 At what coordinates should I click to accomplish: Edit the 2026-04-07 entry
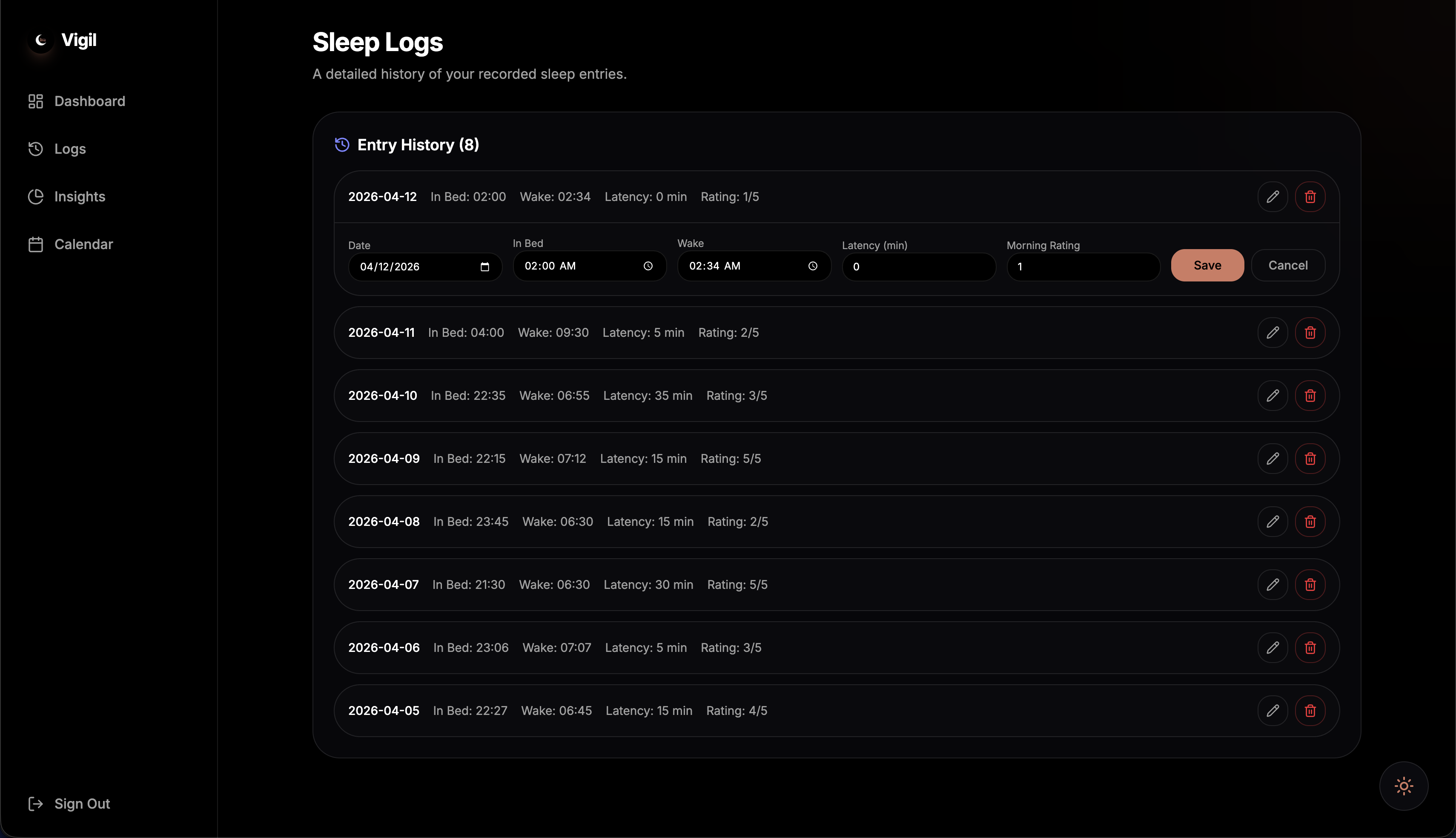click(x=1273, y=585)
